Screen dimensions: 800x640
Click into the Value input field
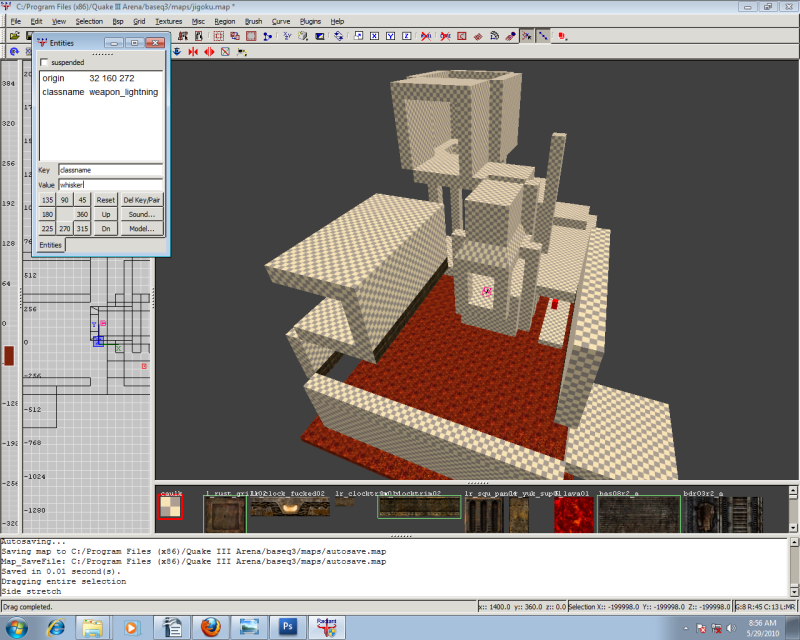(110, 185)
